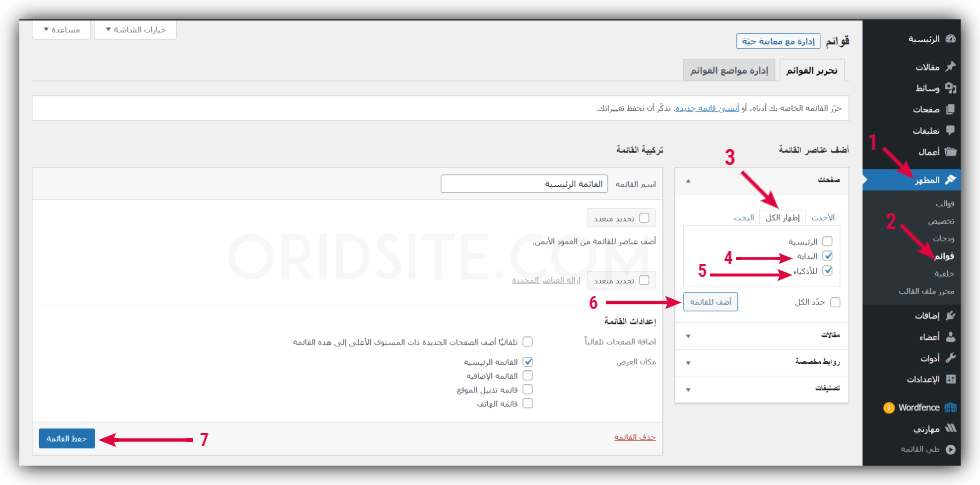Open تخصيص submenu item
980x485 pixels.
(x=942, y=222)
